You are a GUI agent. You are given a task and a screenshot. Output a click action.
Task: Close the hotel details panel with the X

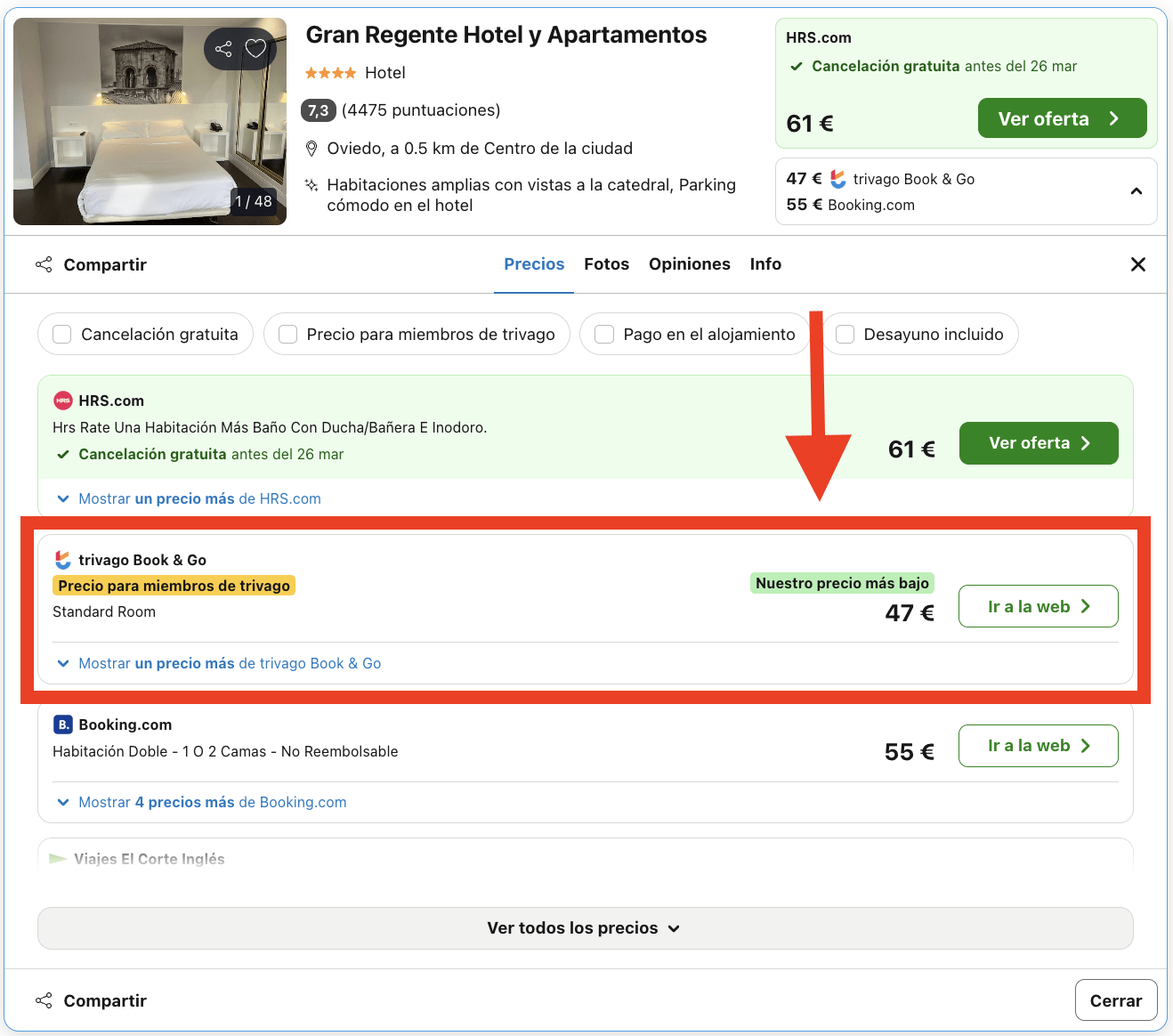(1137, 264)
